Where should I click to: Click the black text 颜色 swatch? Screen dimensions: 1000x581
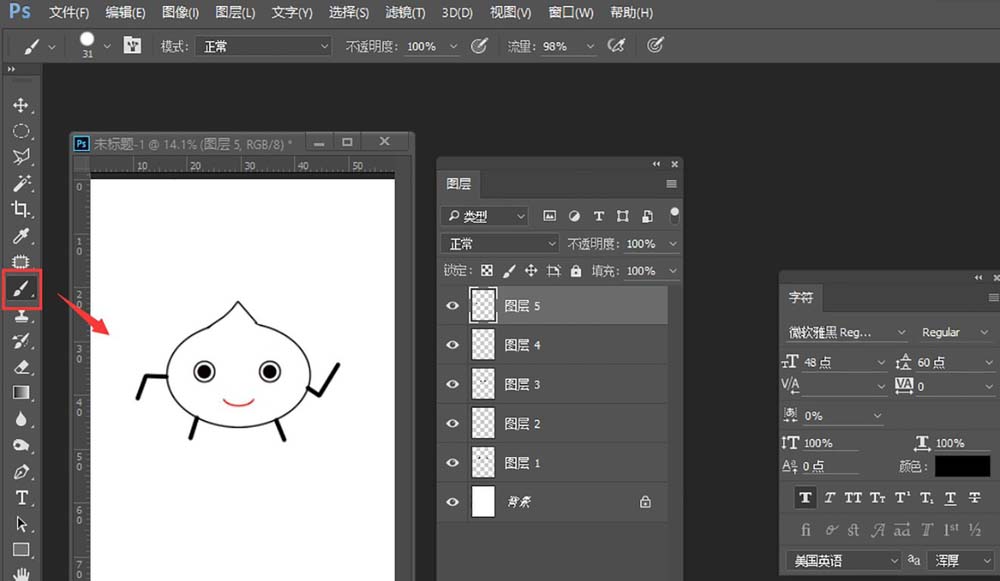tap(962, 466)
